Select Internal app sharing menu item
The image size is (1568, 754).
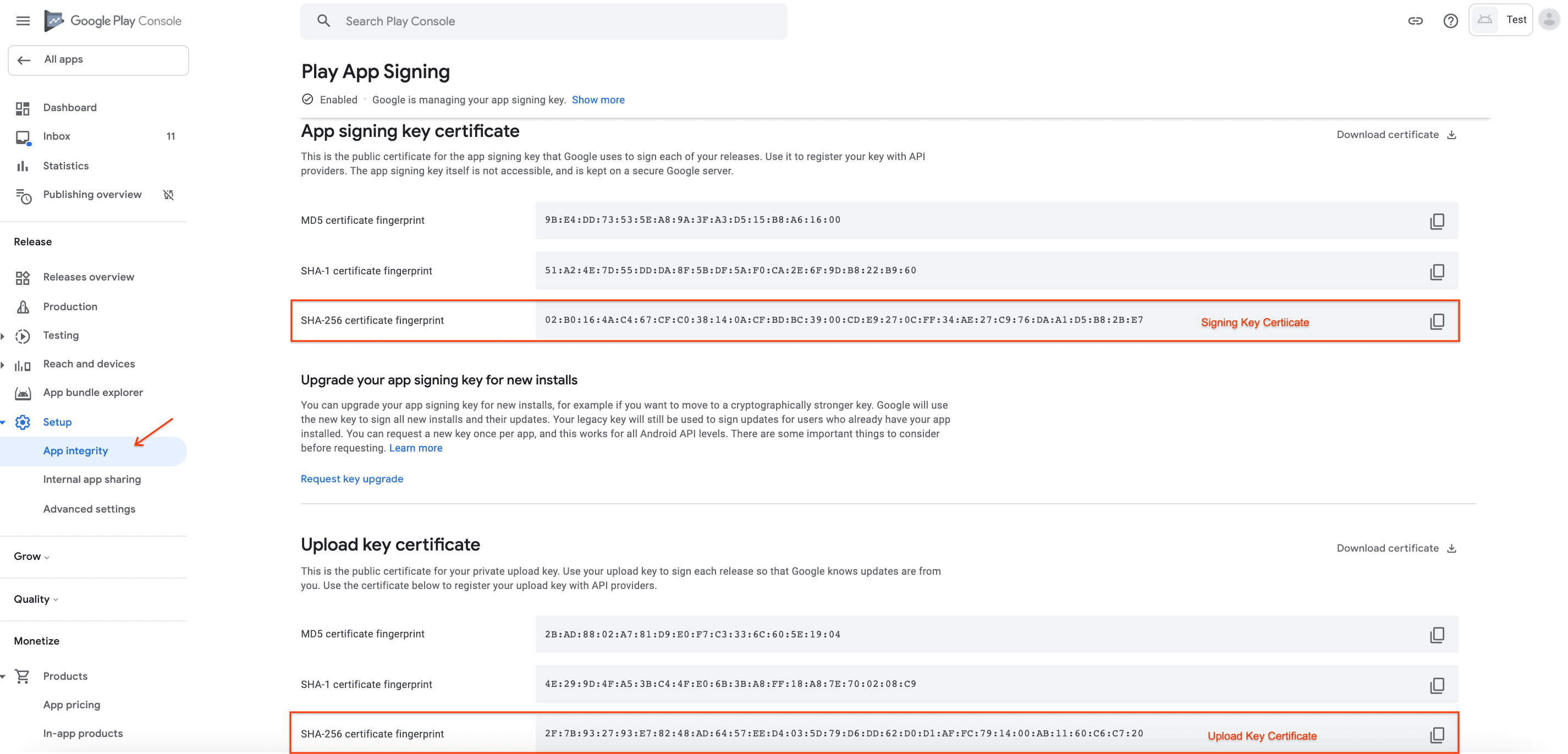[x=91, y=479]
